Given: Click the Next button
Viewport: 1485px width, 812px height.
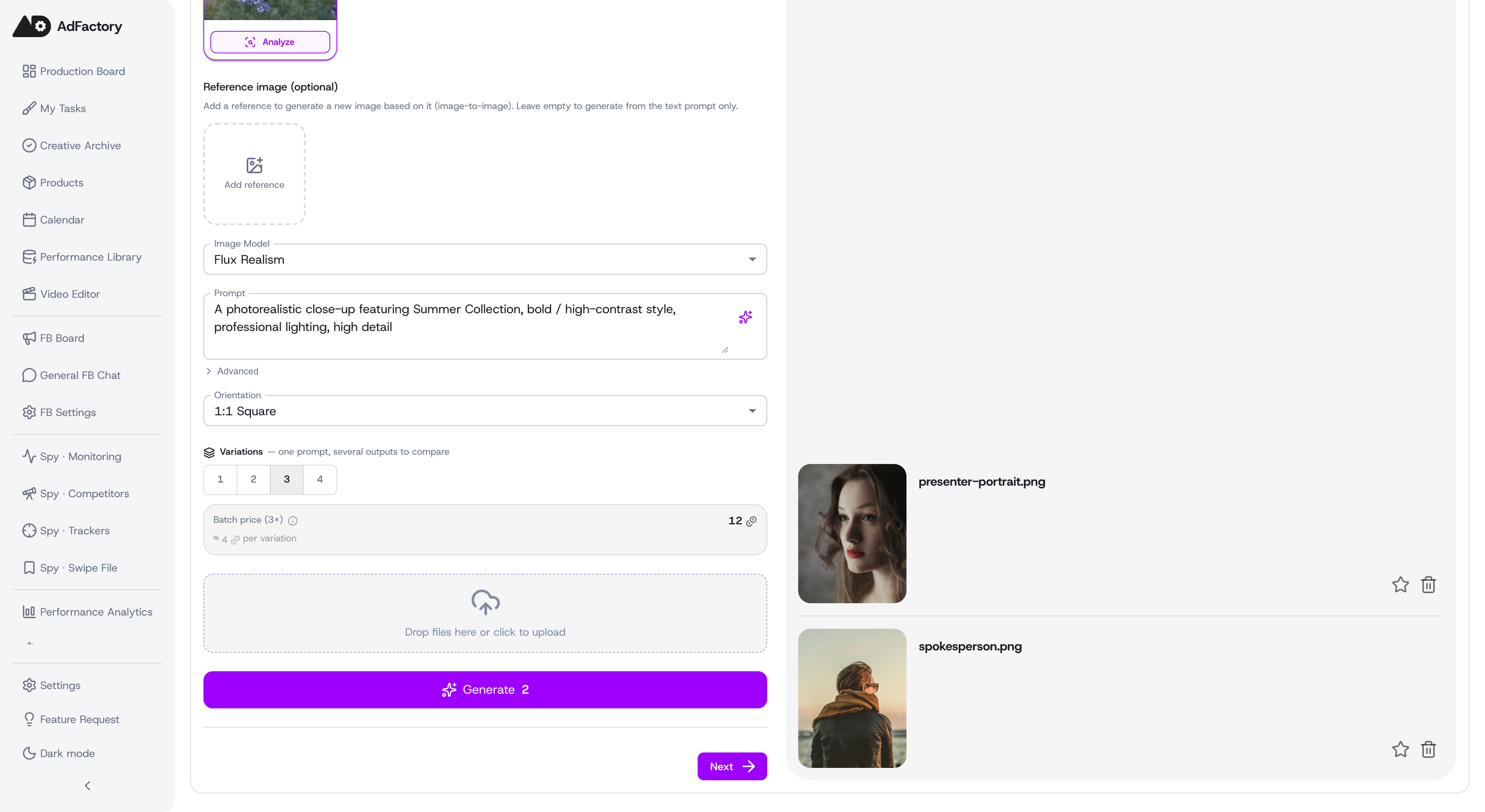Looking at the screenshot, I should tap(732, 766).
